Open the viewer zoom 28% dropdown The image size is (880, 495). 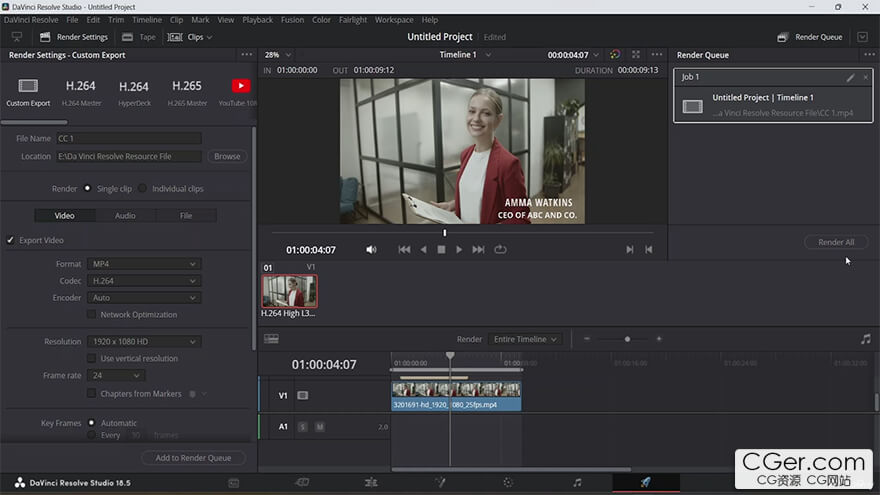click(278, 54)
